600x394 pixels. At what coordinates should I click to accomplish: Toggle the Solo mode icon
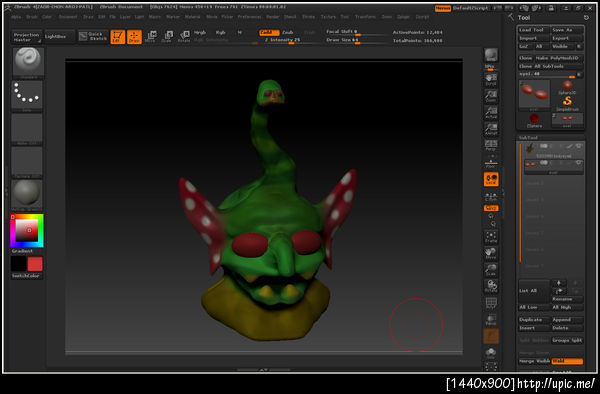[x=491, y=353]
